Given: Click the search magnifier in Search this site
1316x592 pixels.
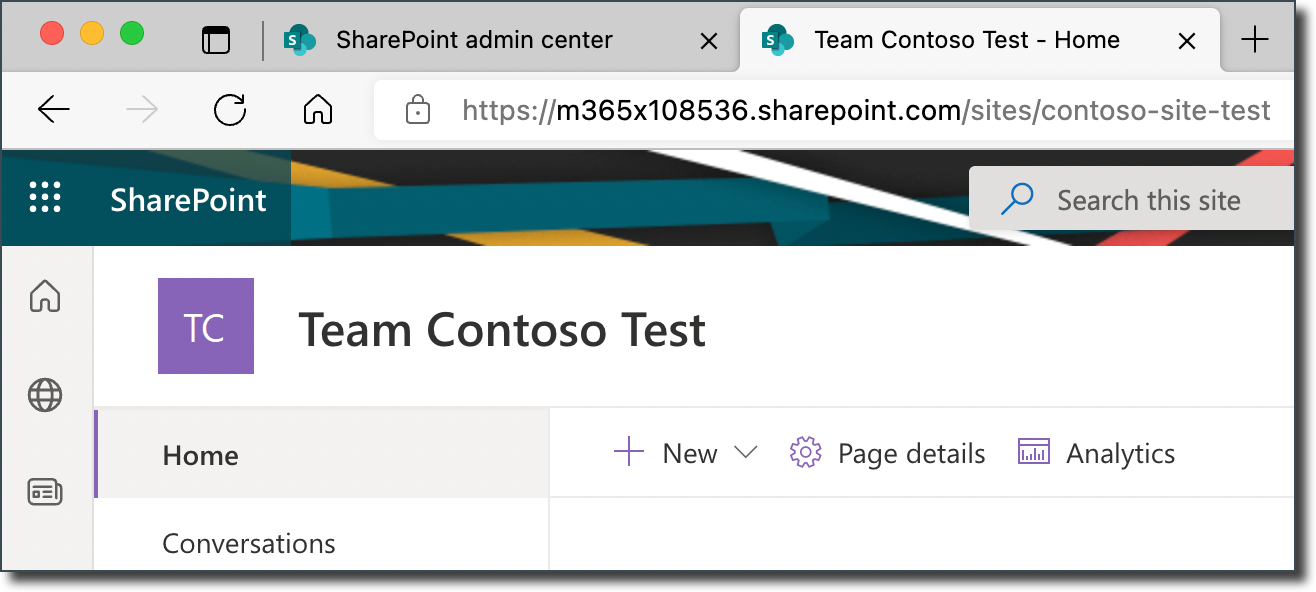Looking at the screenshot, I should click(x=1017, y=198).
